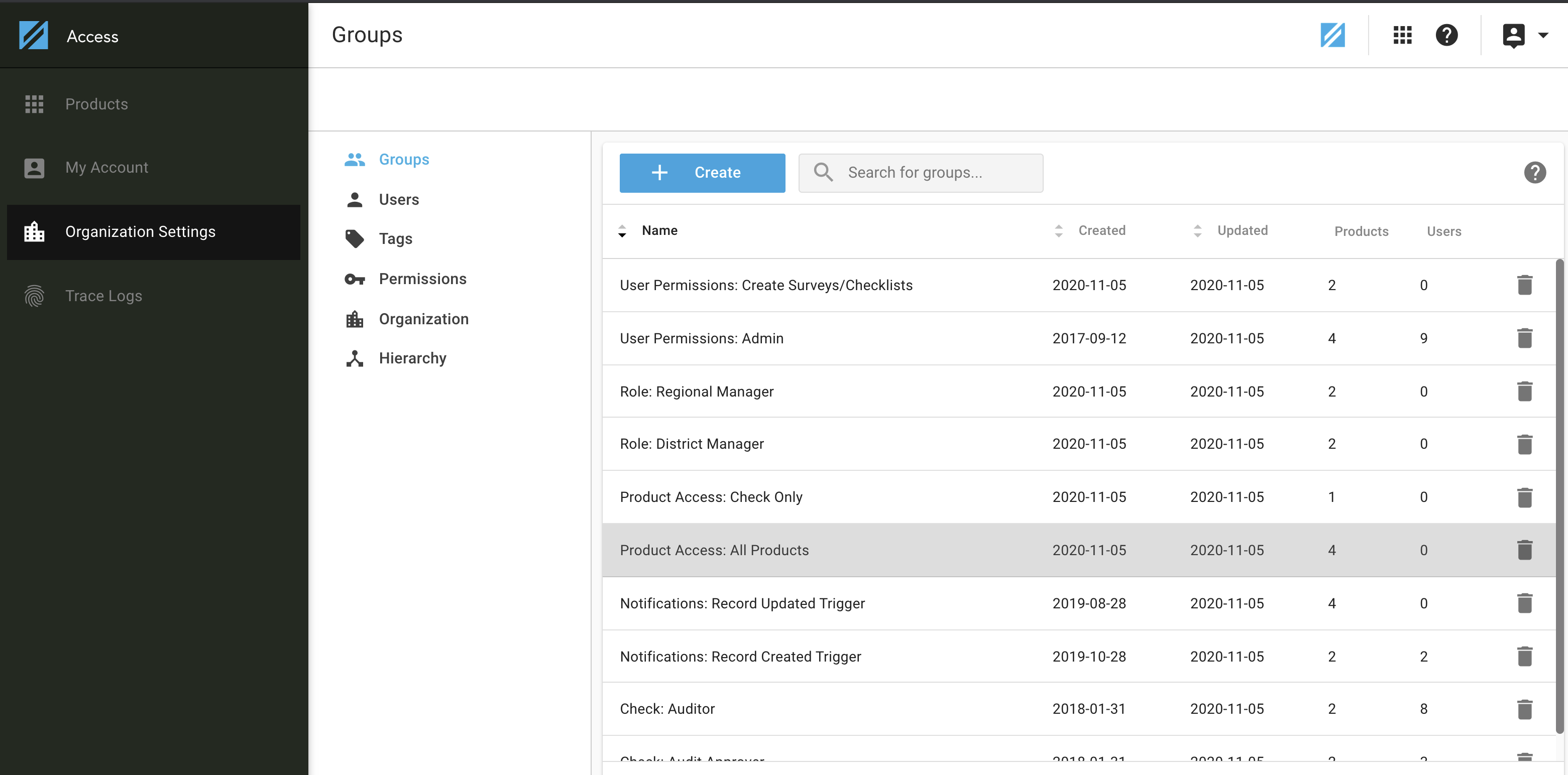This screenshot has height=775, width=1568.
Task: Click the help question mark in header
Action: point(1446,35)
